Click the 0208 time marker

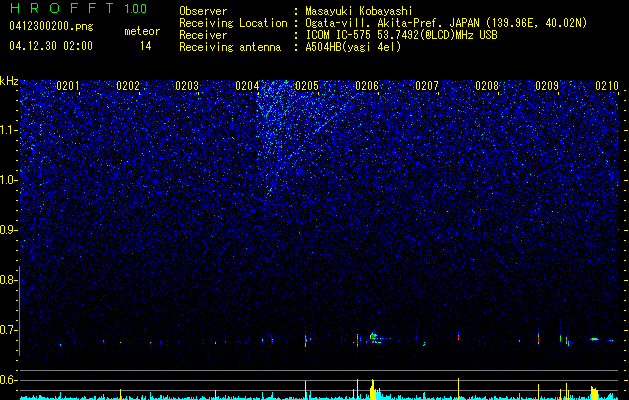(487, 86)
